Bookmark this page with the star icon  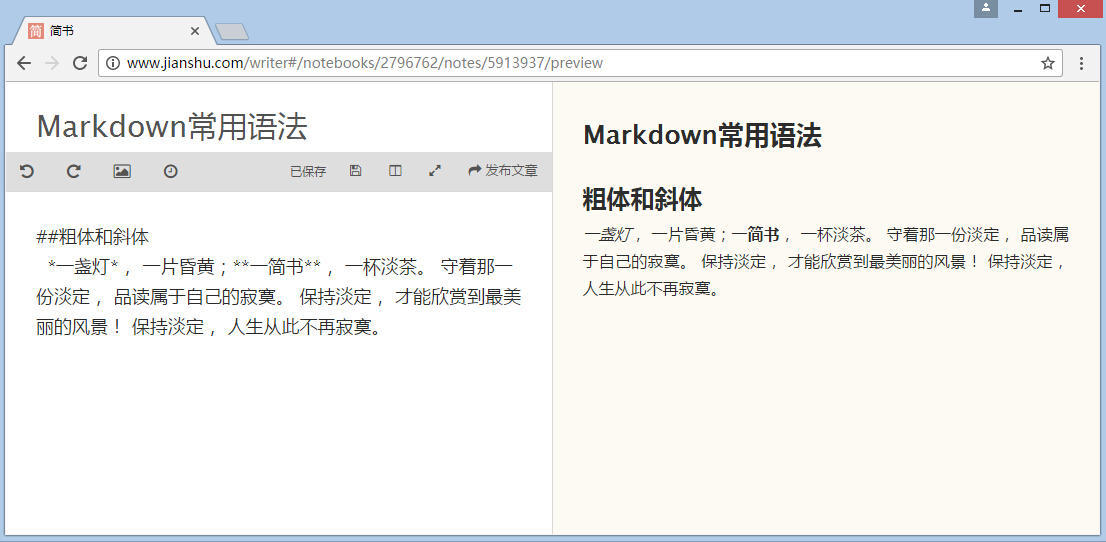point(1047,63)
